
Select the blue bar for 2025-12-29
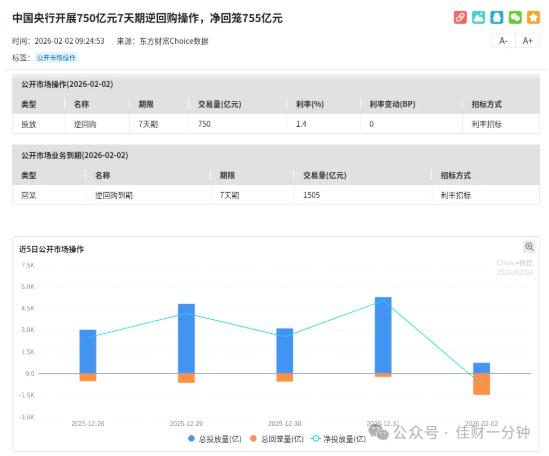(186, 338)
